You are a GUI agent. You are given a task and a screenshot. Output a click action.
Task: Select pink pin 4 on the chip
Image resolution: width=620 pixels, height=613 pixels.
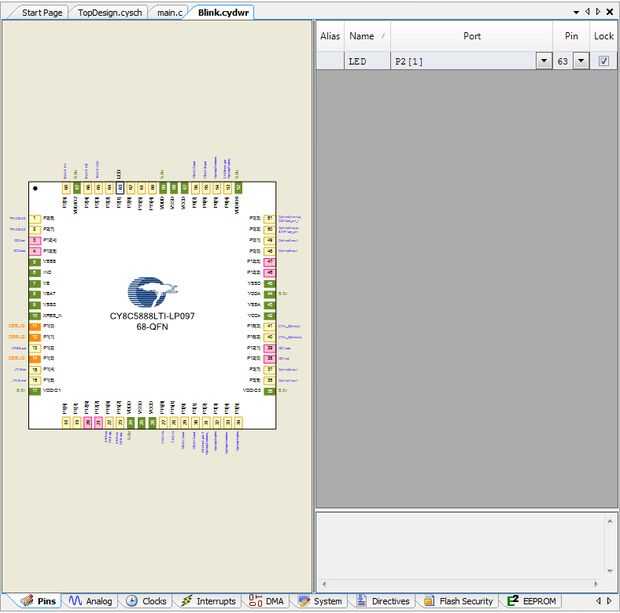pyautogui.click(x=35, y=251)
